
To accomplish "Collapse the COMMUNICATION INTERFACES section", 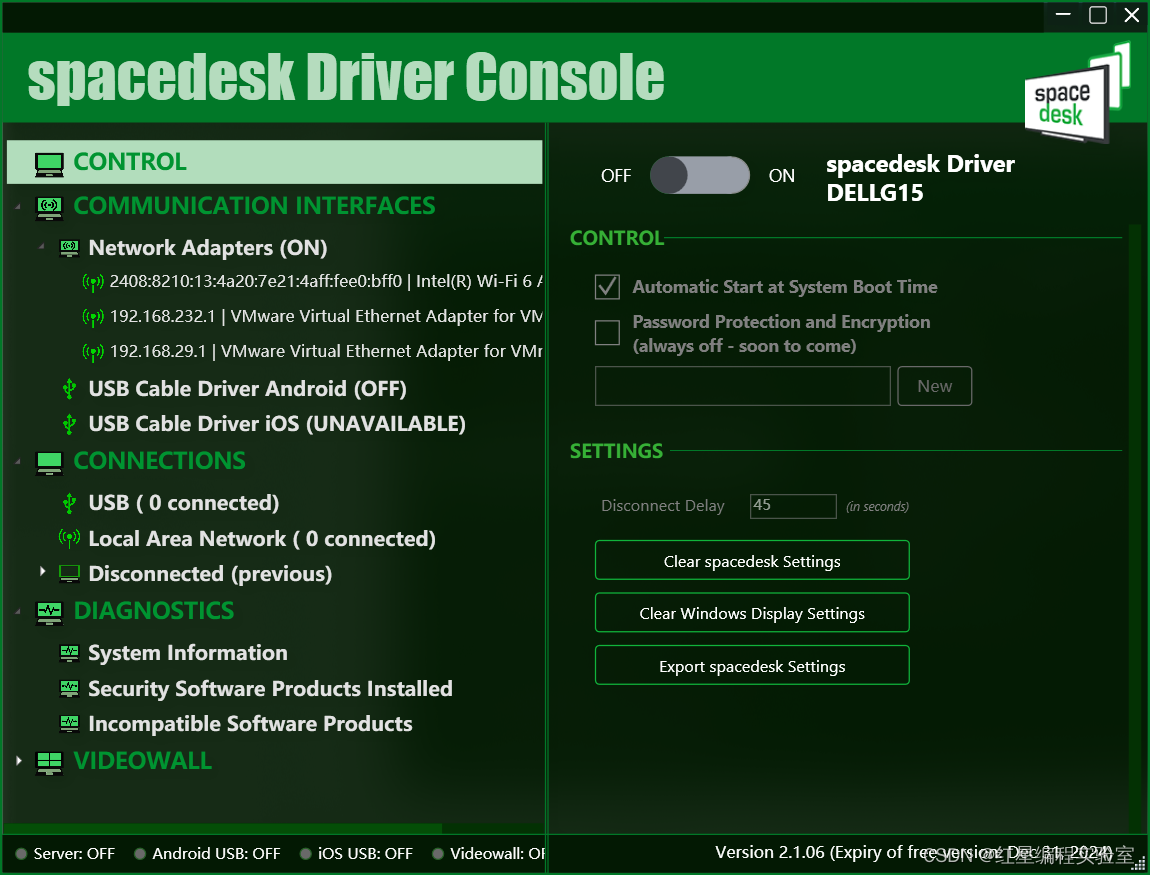I will (x=18, y=208).
